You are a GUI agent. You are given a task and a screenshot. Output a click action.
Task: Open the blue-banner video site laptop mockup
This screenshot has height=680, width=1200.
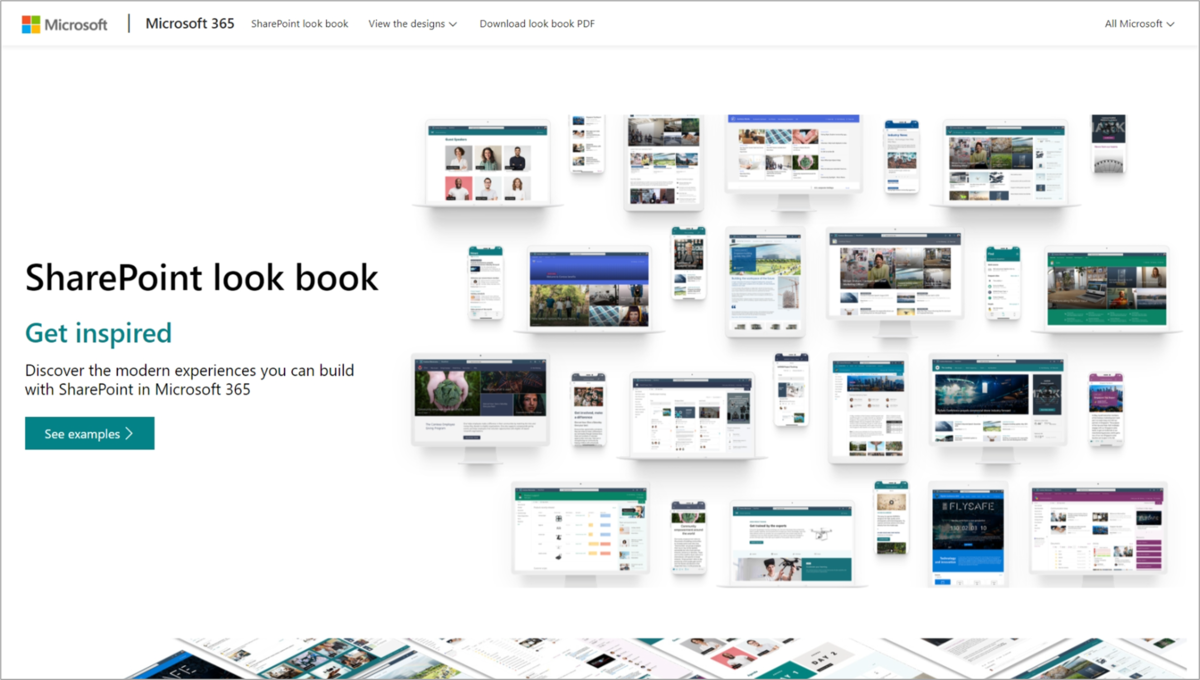(x=588, y=290)
